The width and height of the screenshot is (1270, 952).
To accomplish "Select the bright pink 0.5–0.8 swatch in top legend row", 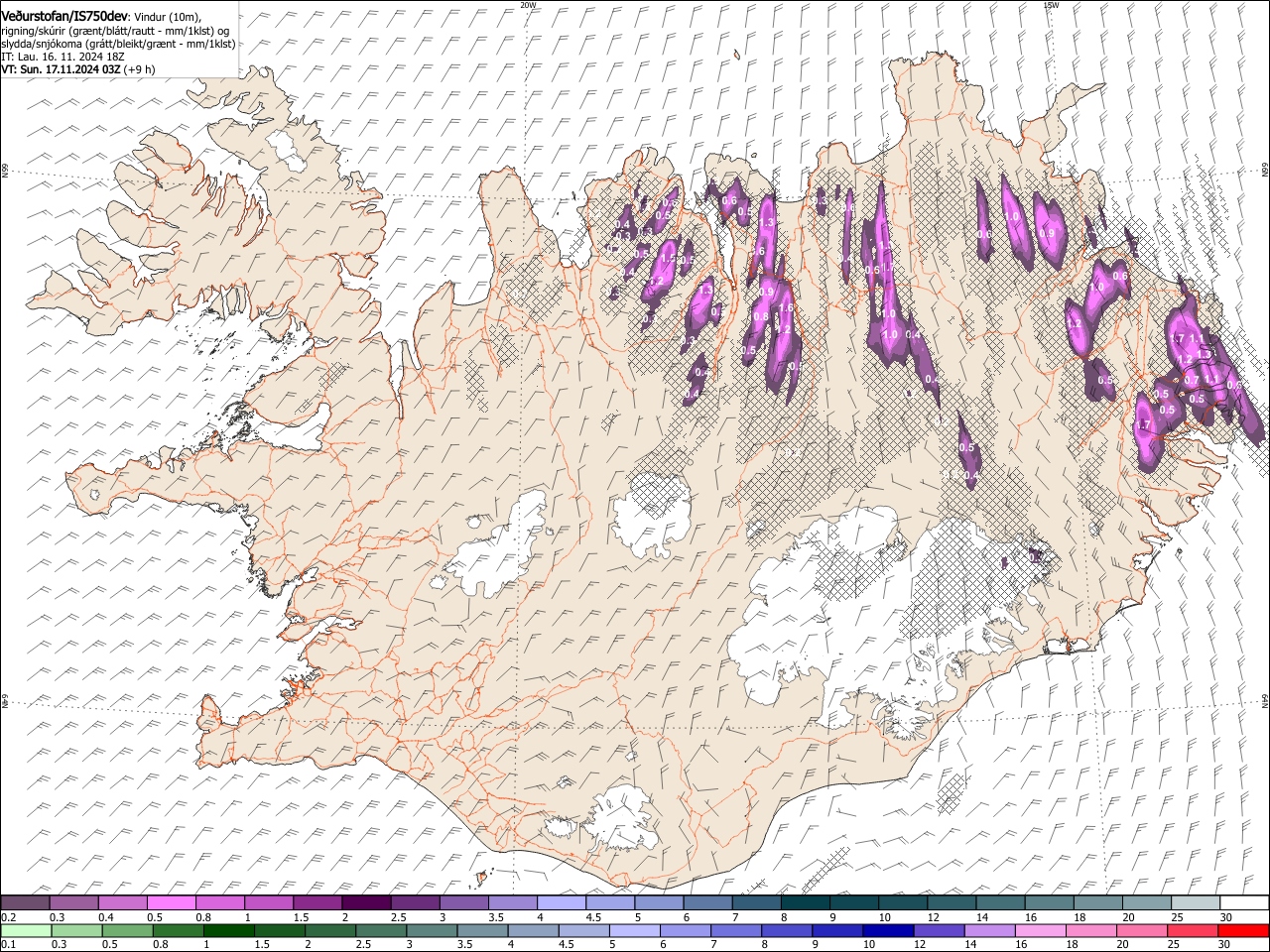I will tap(171, 902).
